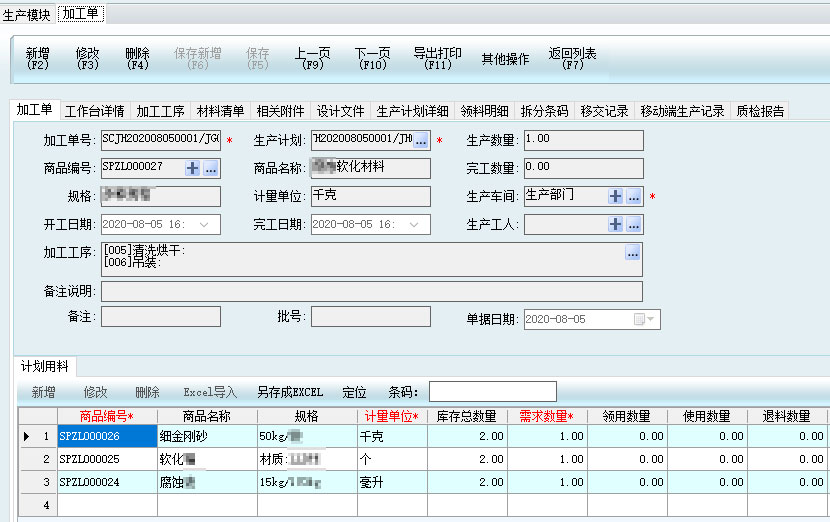Click the 批号 text field
The height and width of the screenshot is (522, 830).
pos(371,317)
